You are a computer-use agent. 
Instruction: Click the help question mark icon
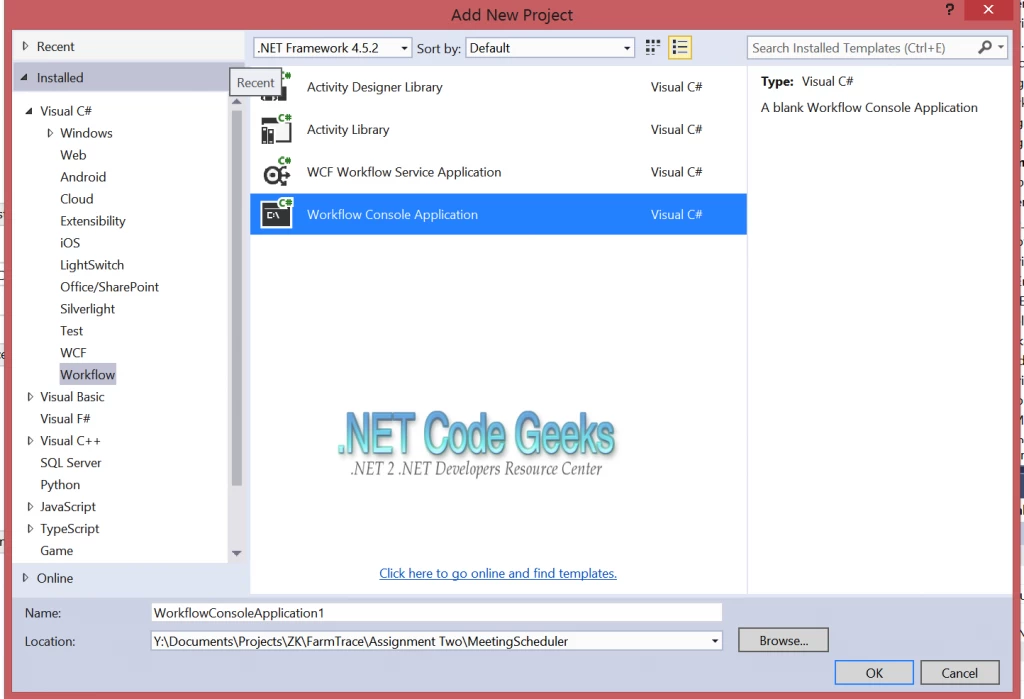[949, 10]
